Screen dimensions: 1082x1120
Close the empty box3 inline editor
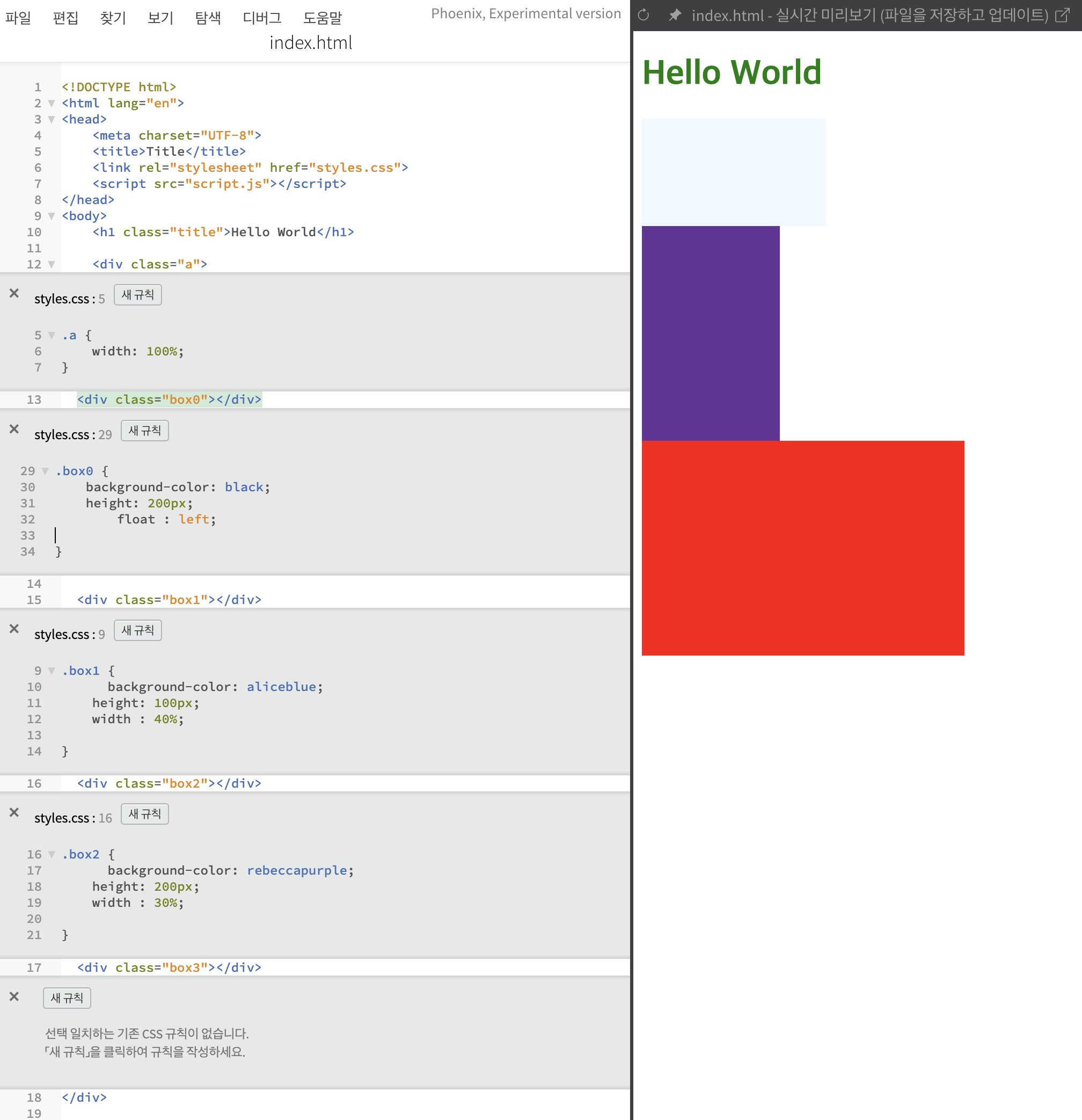[14, 997]
